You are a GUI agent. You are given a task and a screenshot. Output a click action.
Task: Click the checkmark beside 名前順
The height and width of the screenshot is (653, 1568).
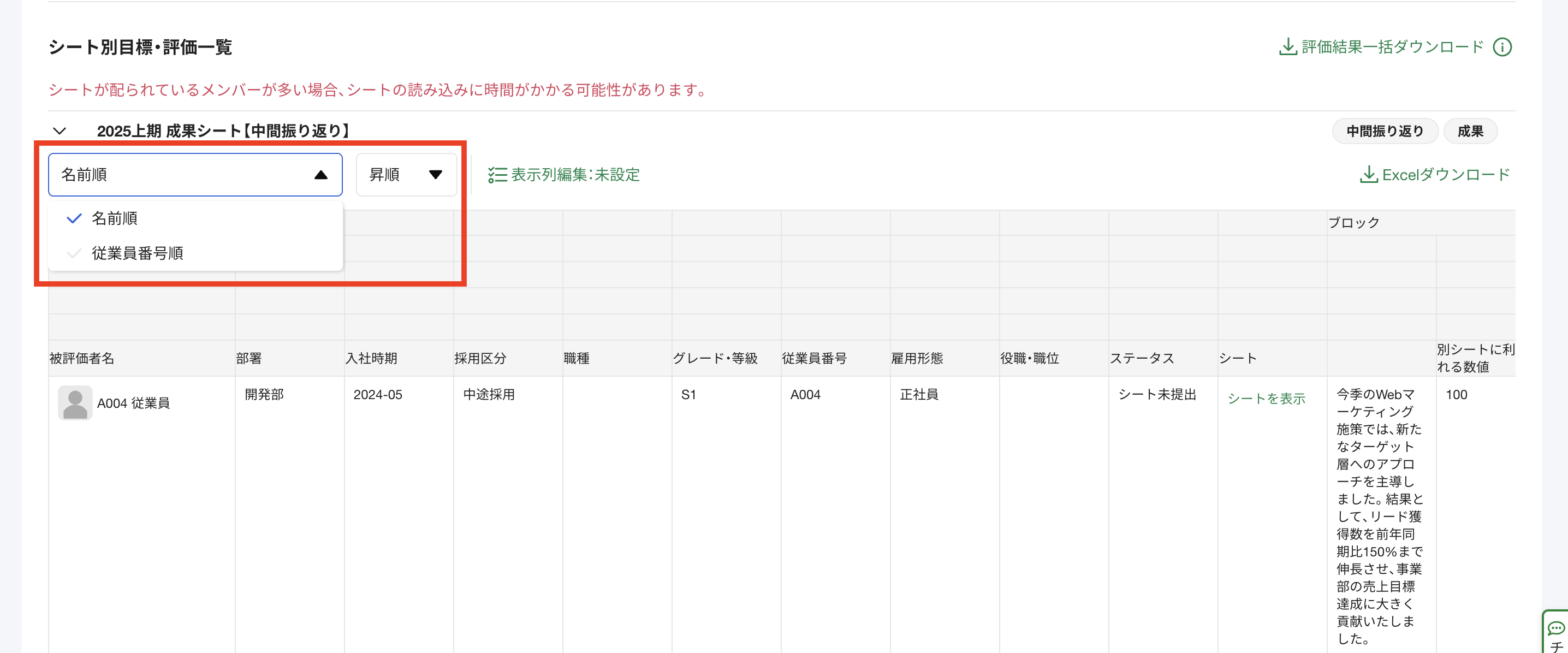pyautogui.click(x=74, y=218)
